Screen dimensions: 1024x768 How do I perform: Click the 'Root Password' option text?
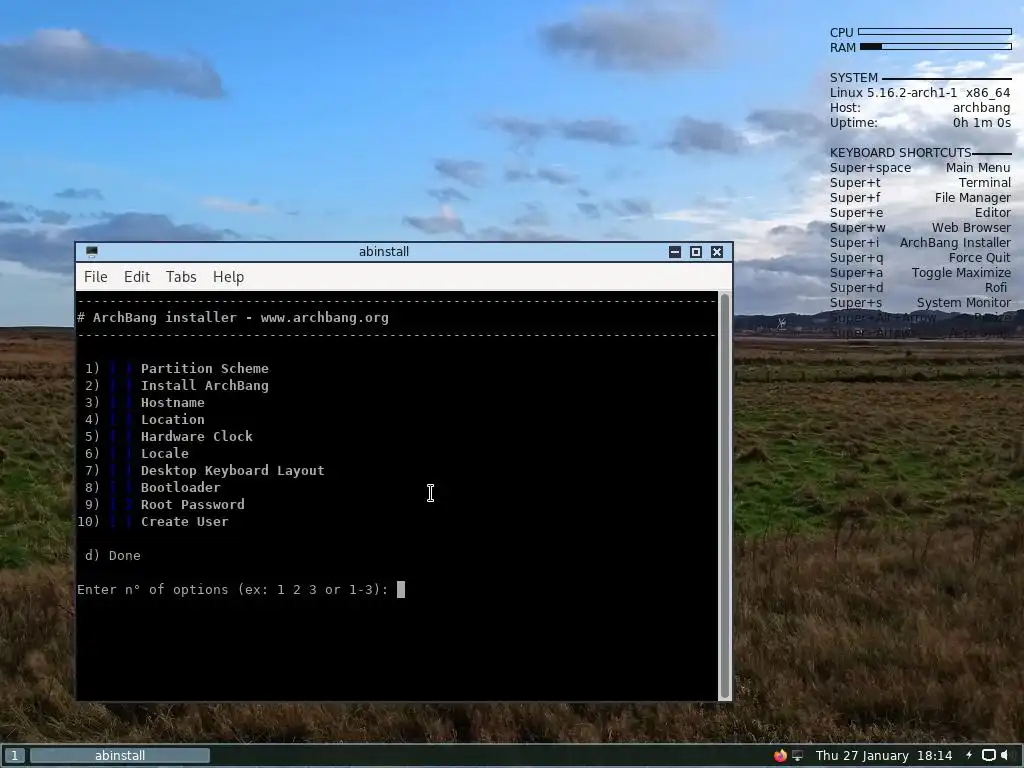point(193,504)
